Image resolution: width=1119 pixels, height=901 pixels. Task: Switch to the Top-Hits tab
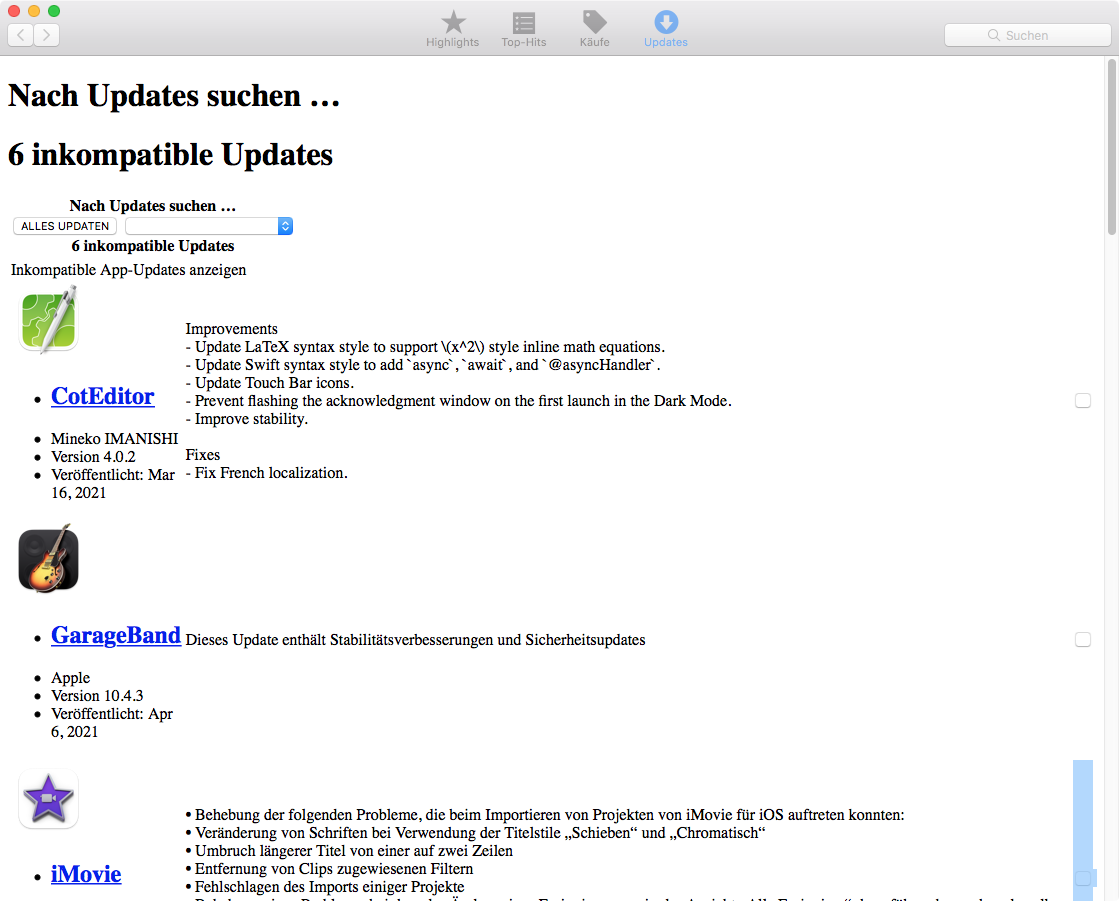(x=523, y=29)
